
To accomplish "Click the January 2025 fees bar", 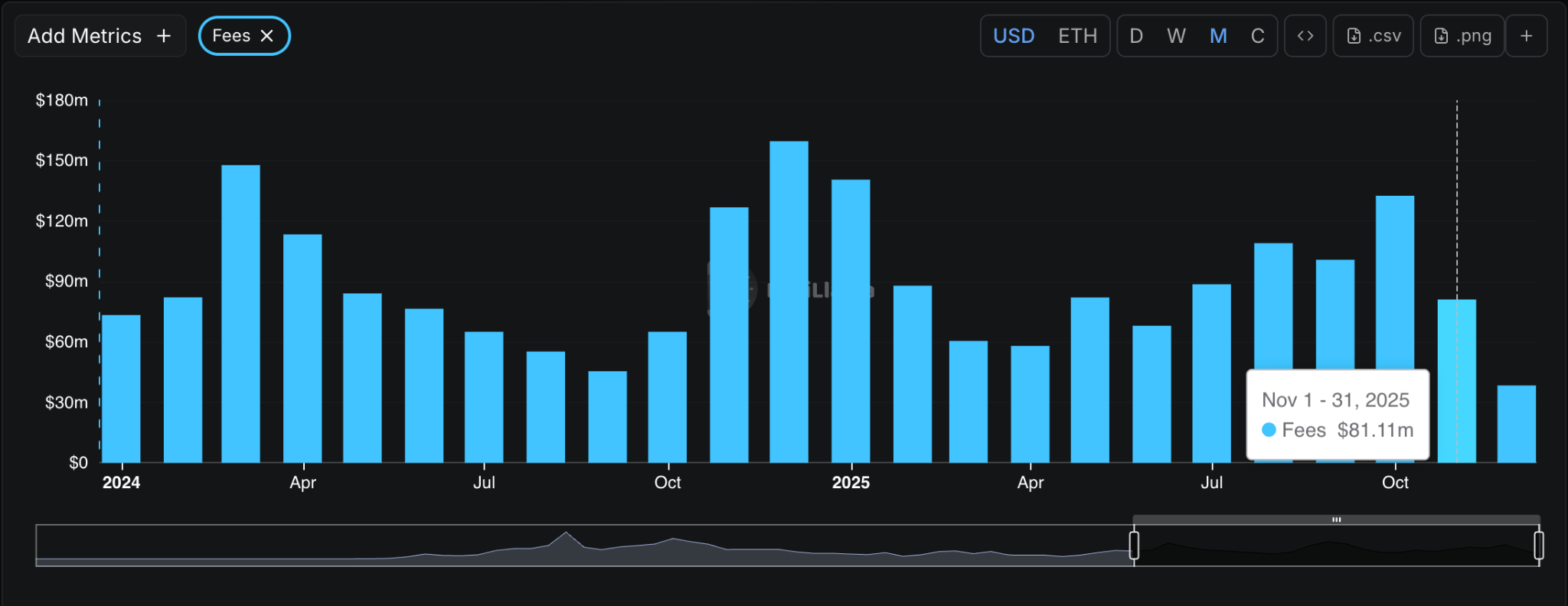I will (x=851, y=321).
